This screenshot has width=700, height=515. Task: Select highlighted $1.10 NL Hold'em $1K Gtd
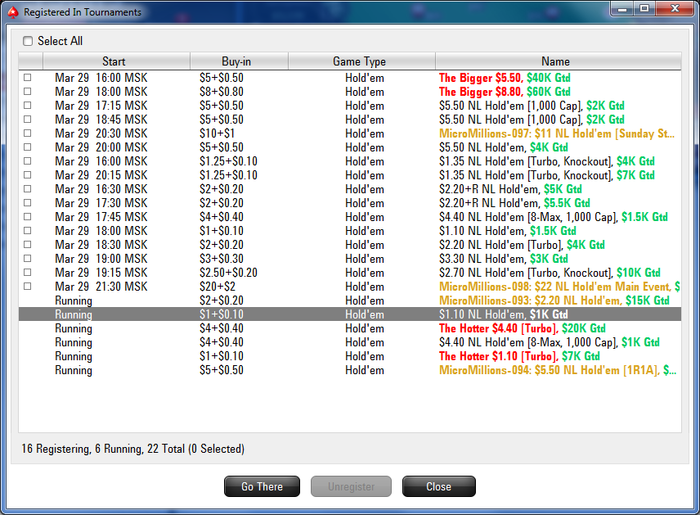tap(350, 314)
